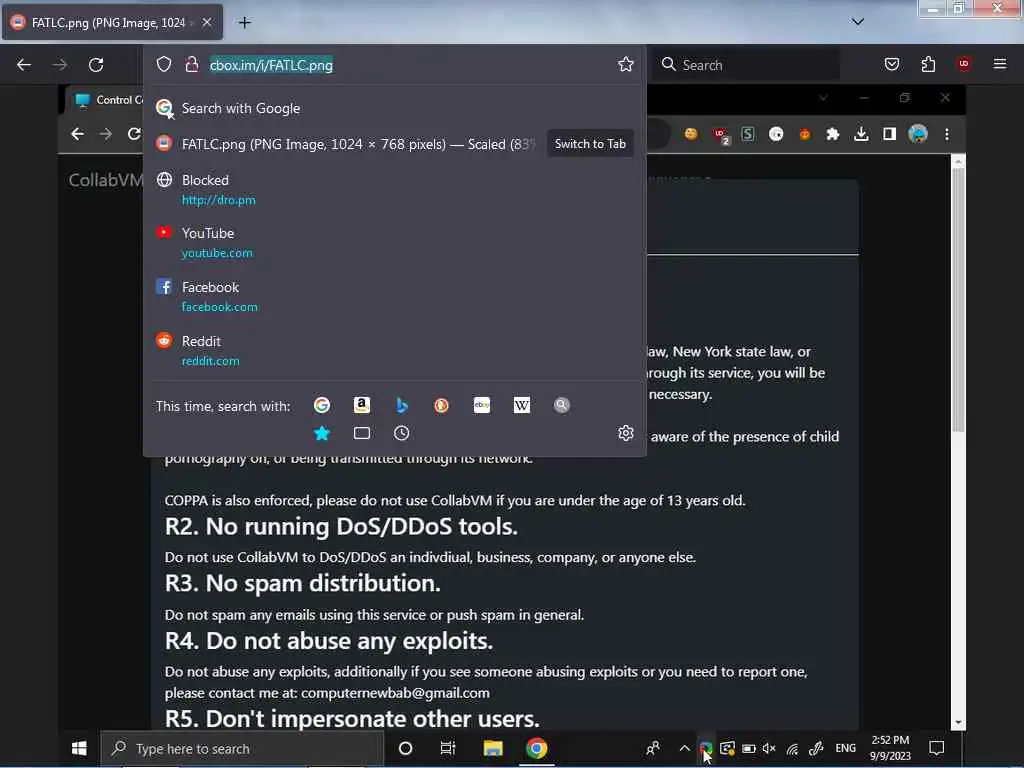Open File Explorer from taskbar

(492, 748)
